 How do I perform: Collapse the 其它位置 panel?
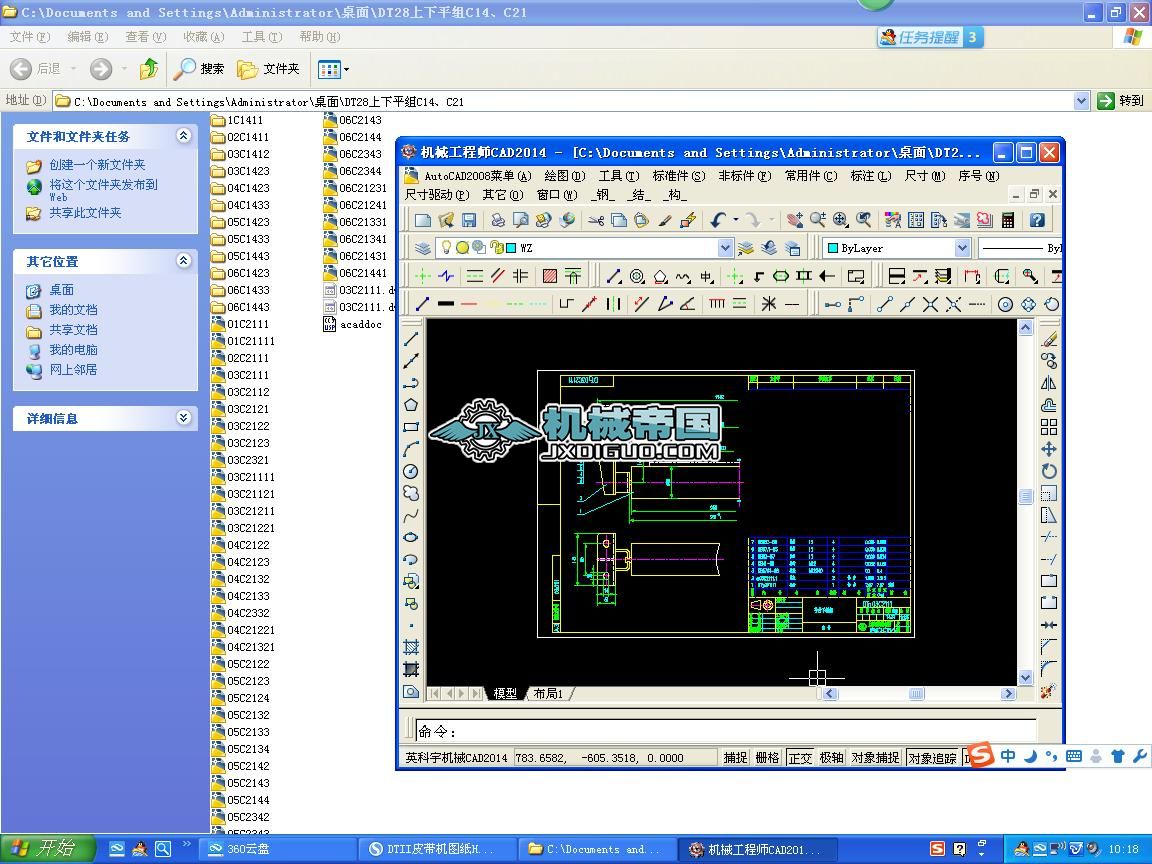click(x=184, y=260)
